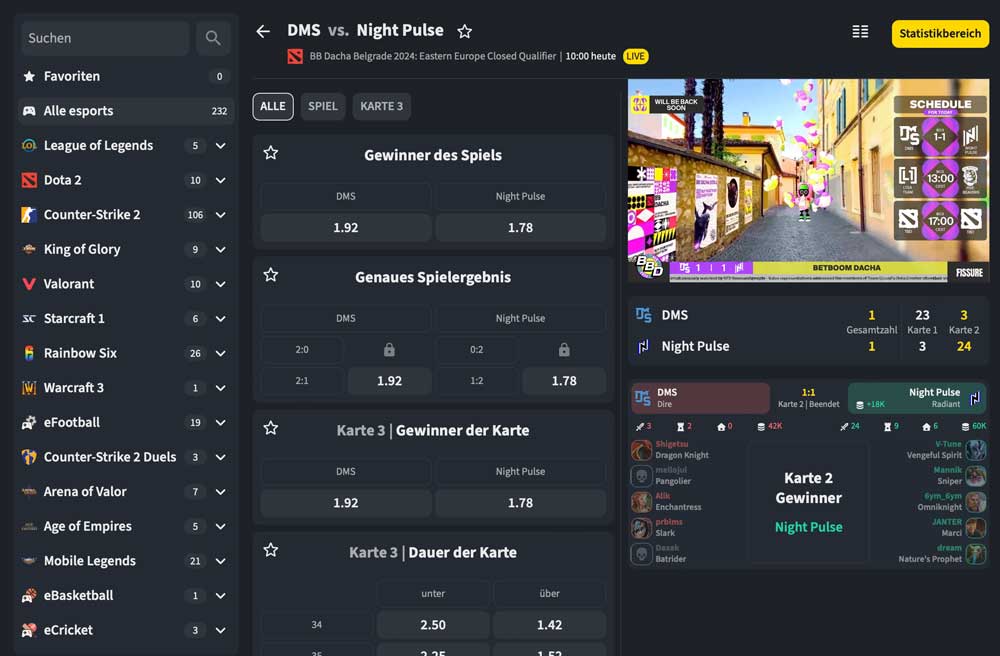
Task: Bet Night Pulse 1.78 in Karte 3 Gewinner
Action: [x=520, y=503]
